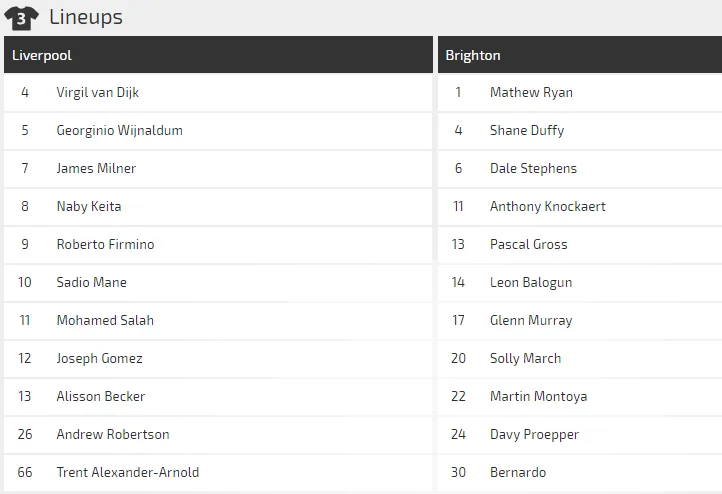
Task: Select the Liverpool team header
Action: tap(42, 55)
